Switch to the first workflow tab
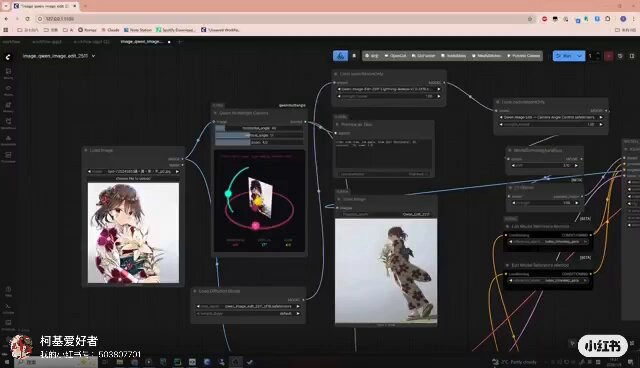The image size is (640, 368). [x=11, y=42]
